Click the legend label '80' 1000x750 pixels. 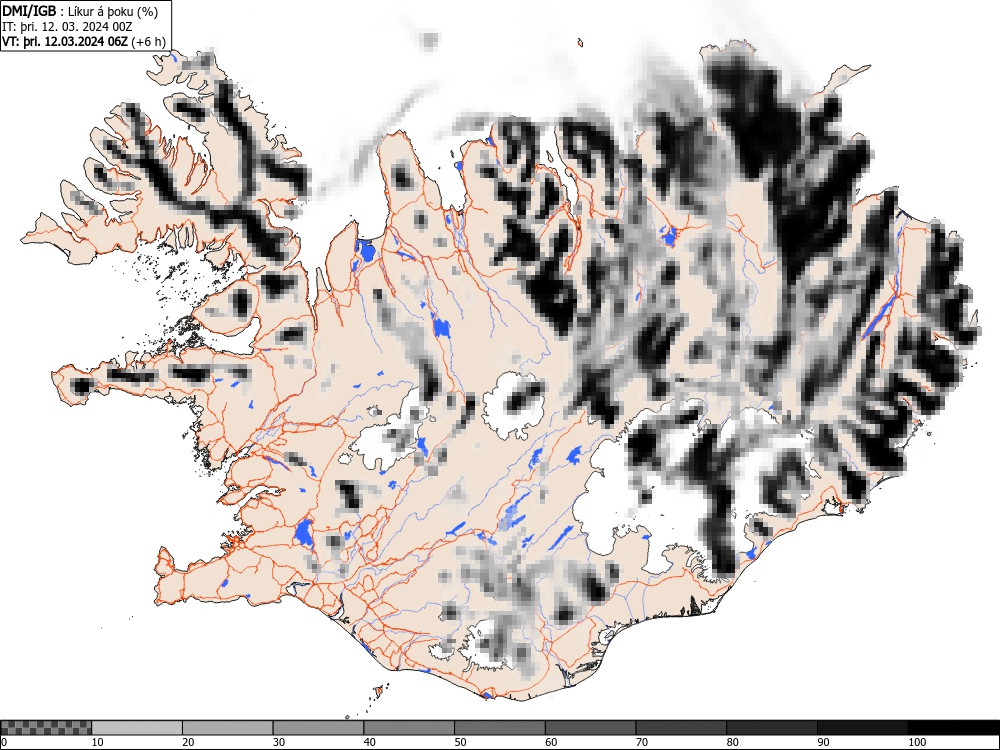[x=732, y=742]
